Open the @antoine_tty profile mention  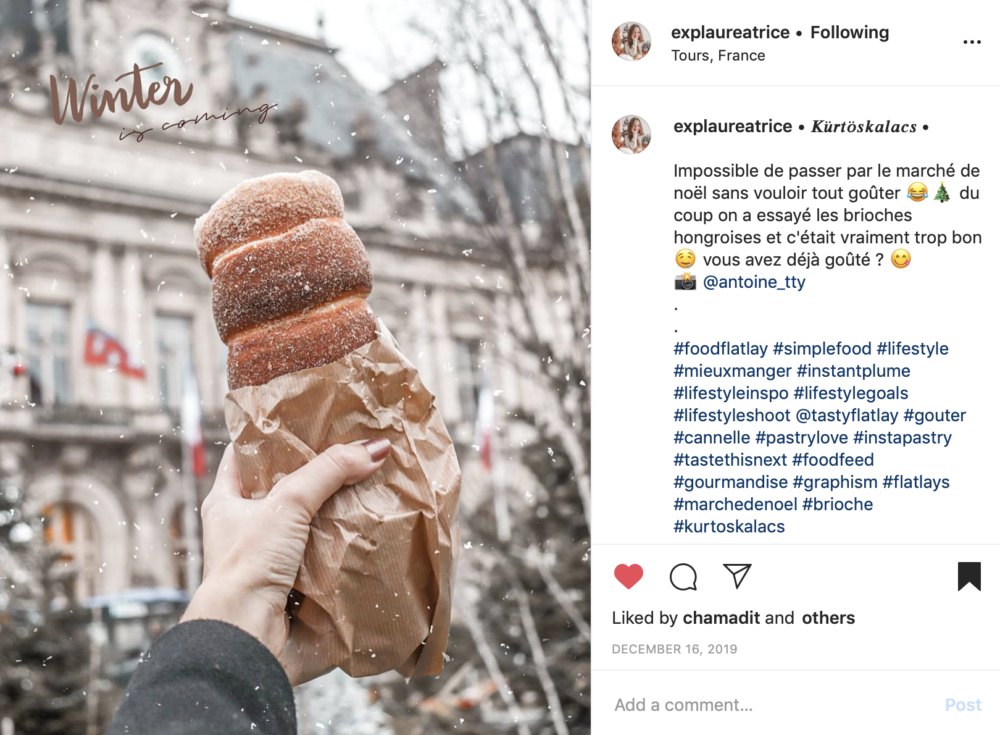tap(754, 282)
